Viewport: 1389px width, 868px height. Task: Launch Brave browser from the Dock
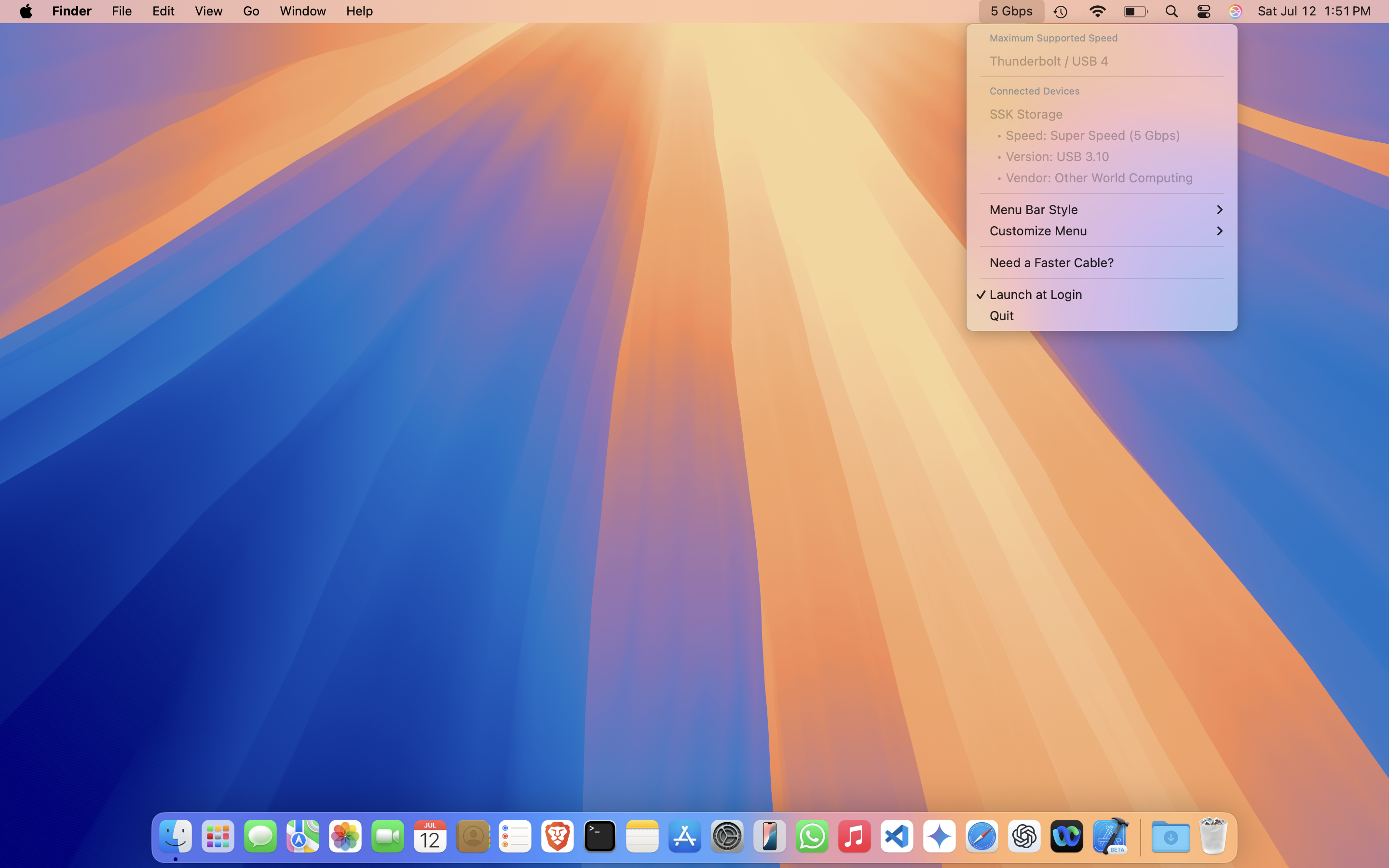558,837
